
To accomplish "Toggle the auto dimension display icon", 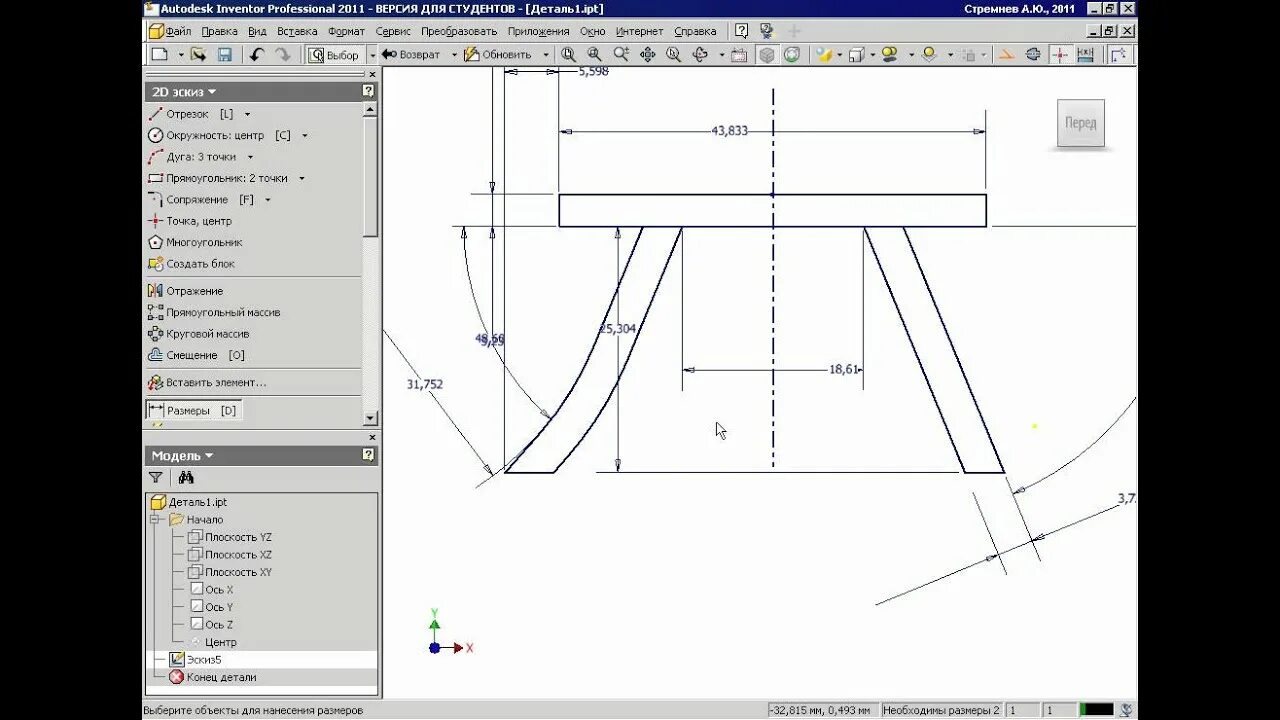I will [1086, 54].
